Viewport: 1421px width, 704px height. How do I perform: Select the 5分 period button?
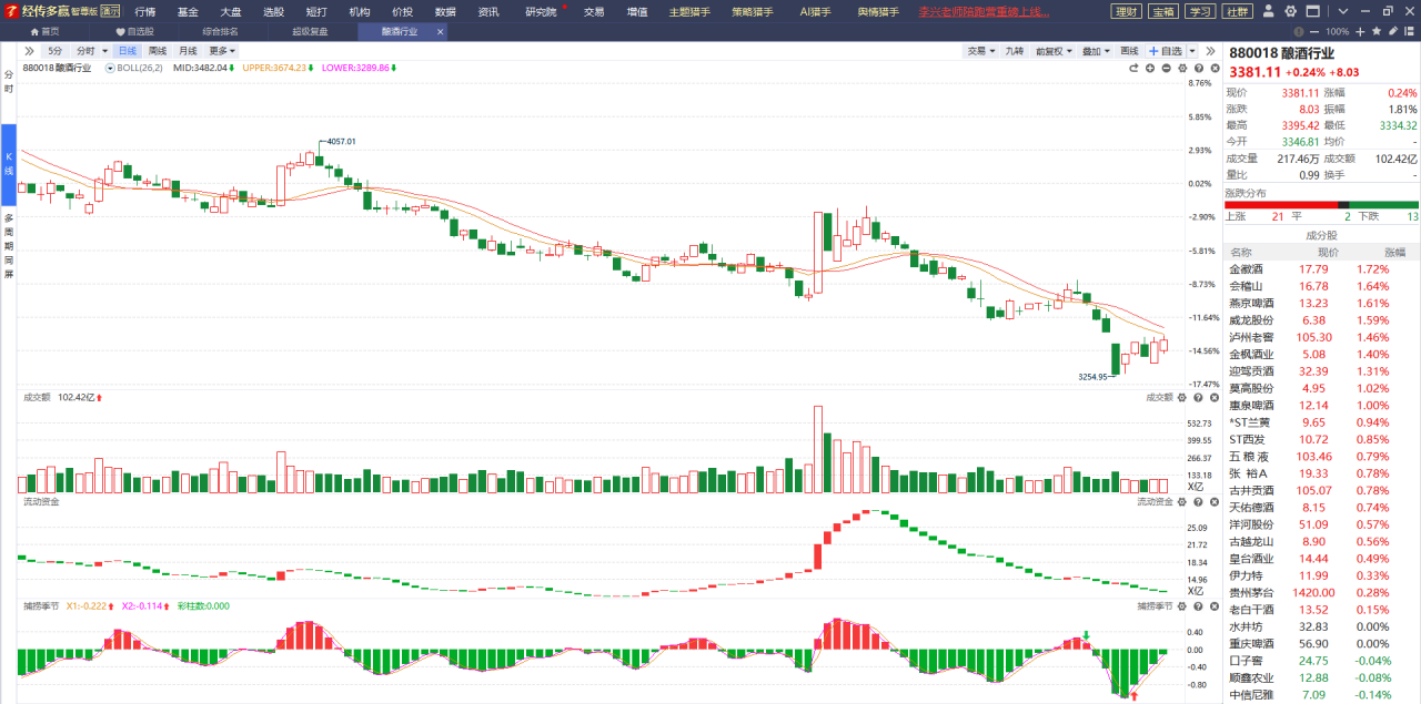coord(55,51)
